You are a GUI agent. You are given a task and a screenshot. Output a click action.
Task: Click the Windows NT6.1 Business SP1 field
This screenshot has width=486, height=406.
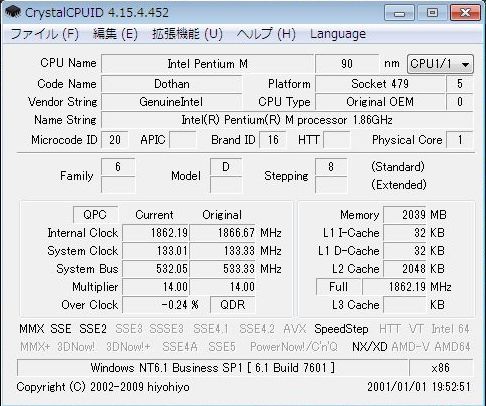pos(213,368)
